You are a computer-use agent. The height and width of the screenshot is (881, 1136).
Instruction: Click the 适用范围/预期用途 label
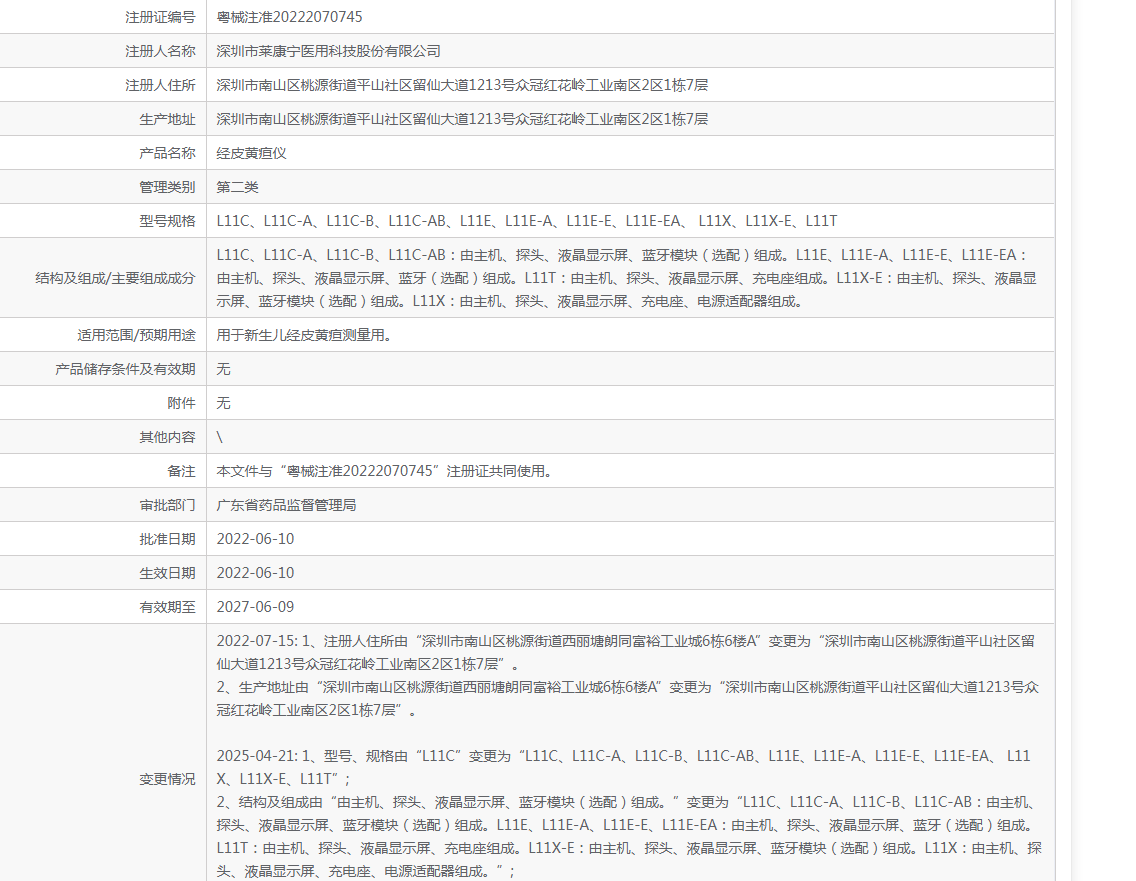tap(136, 335)
